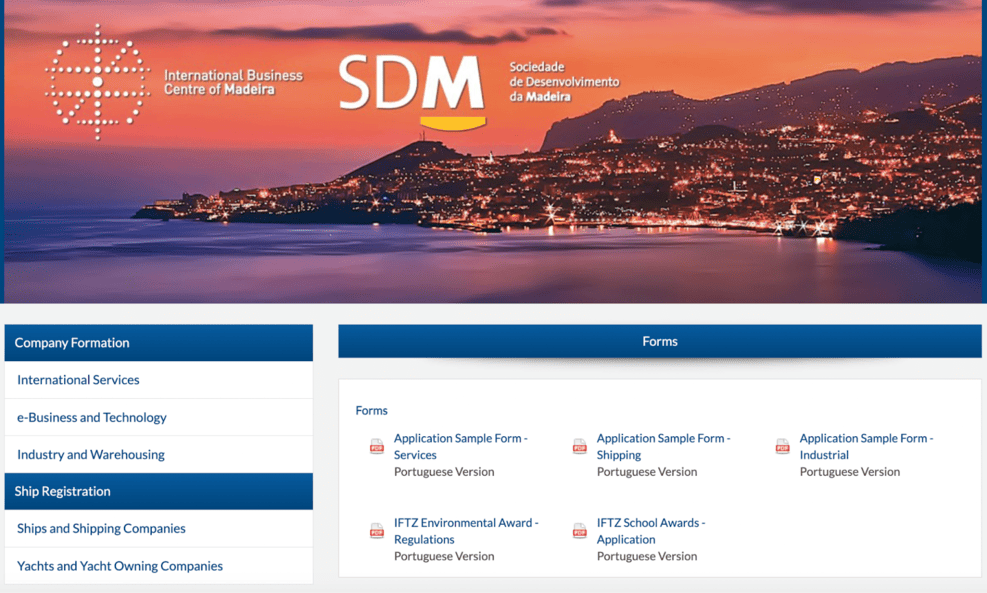Viewport: 987px width, 593px height.
Task: Select e-Business and Technology in sidebar
Action: coord(92,417)
